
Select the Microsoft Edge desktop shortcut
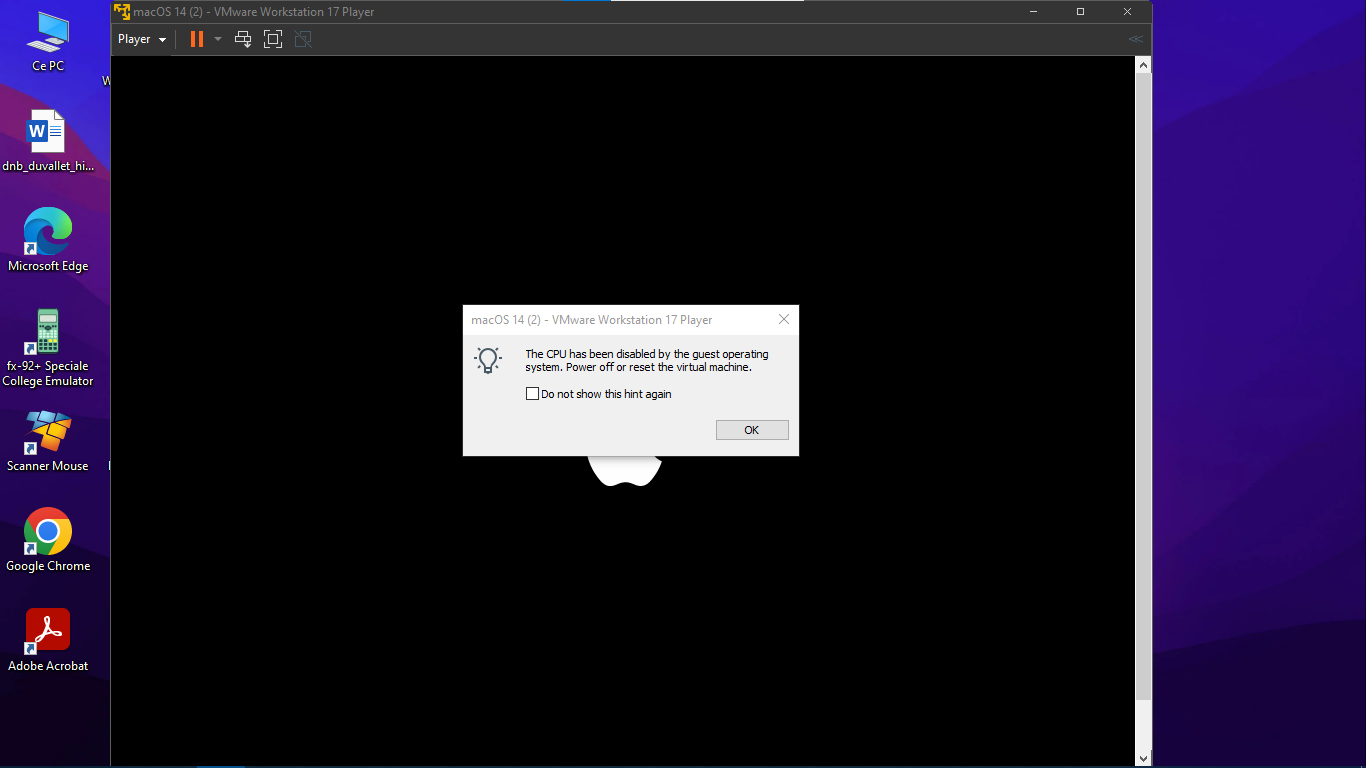tap(48, 240)
